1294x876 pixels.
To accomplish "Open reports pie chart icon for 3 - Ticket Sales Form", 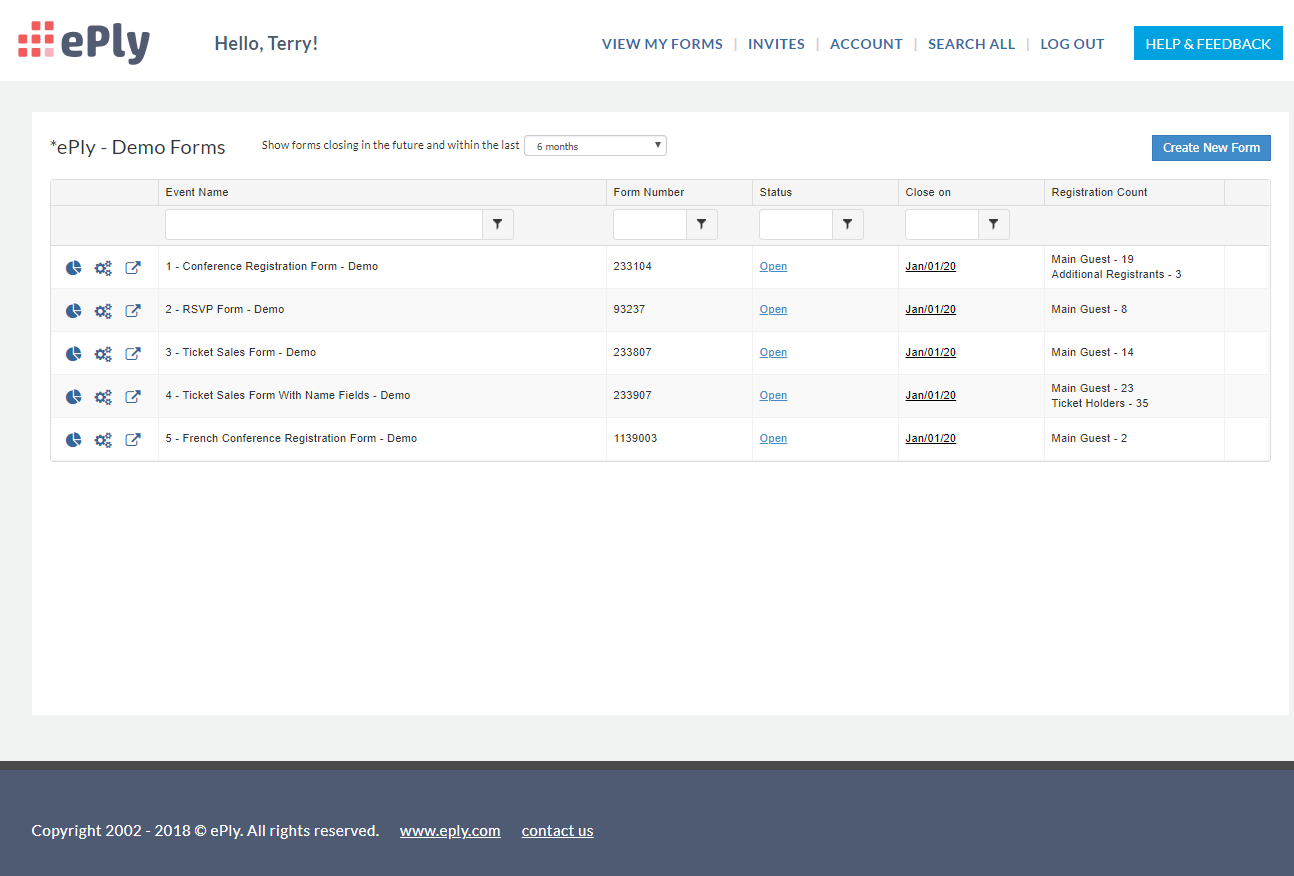I will pos(73,354).
